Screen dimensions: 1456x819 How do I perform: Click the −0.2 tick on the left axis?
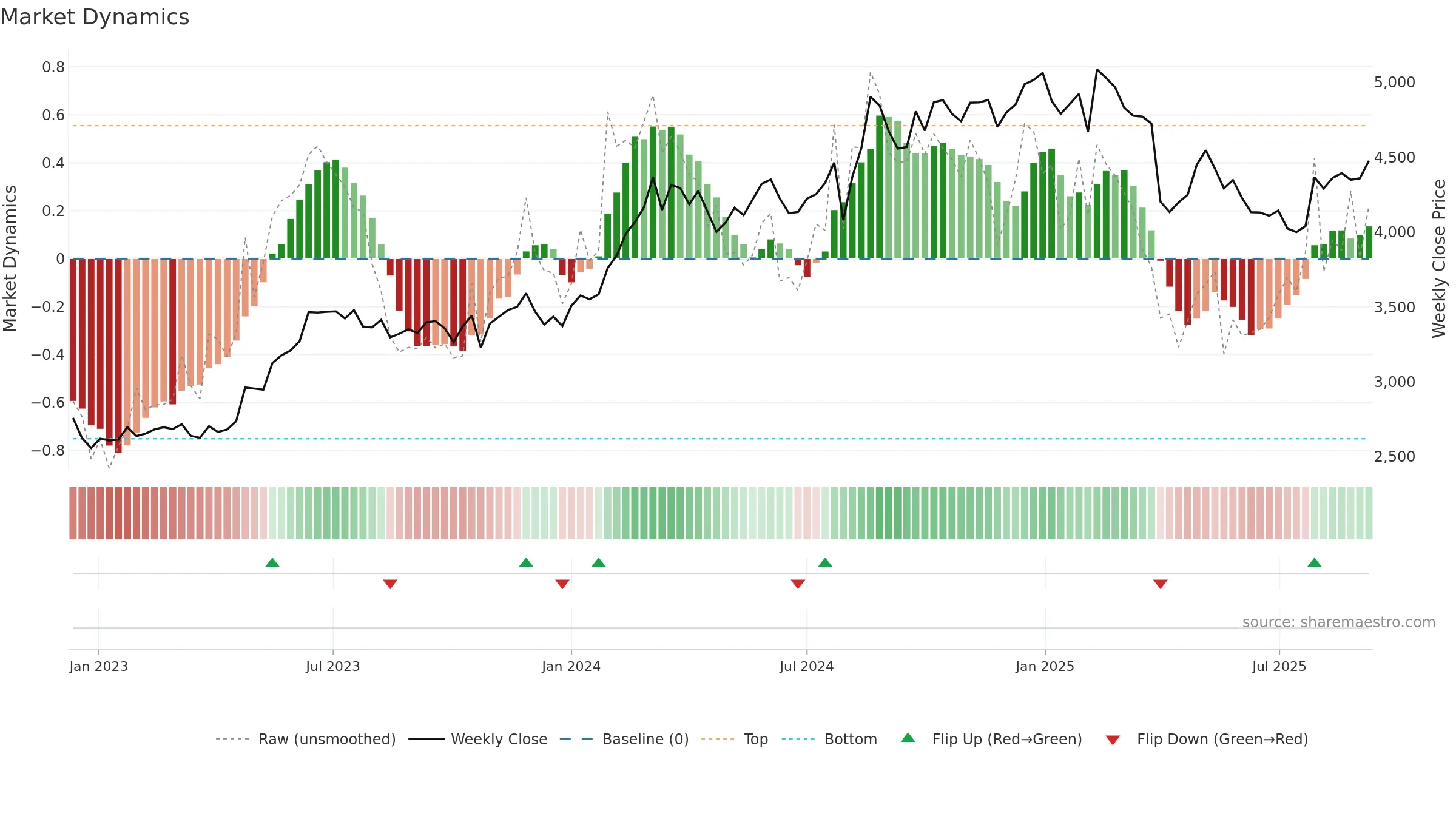coord(47,306)
